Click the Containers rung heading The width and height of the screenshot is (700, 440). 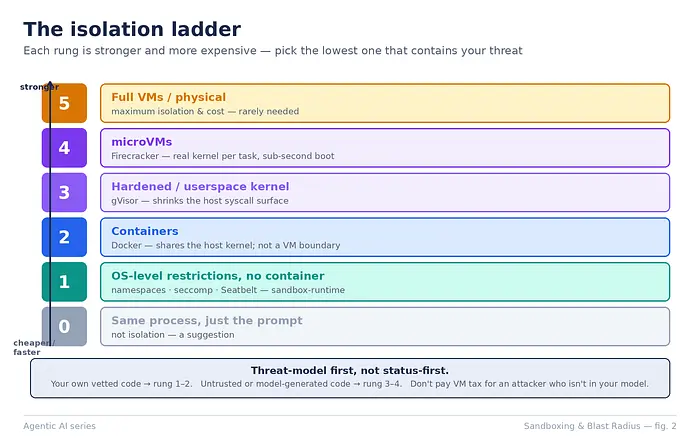145,231
